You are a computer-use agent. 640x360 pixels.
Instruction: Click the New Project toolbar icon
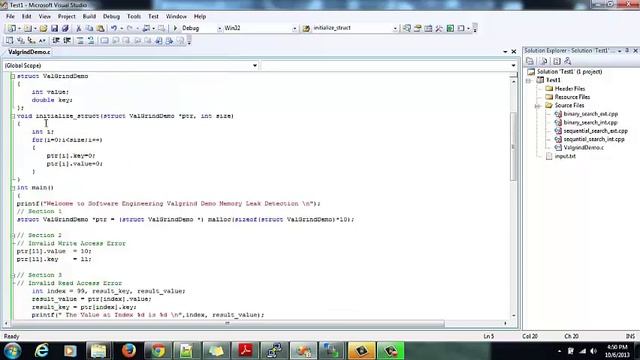(11, 28)
